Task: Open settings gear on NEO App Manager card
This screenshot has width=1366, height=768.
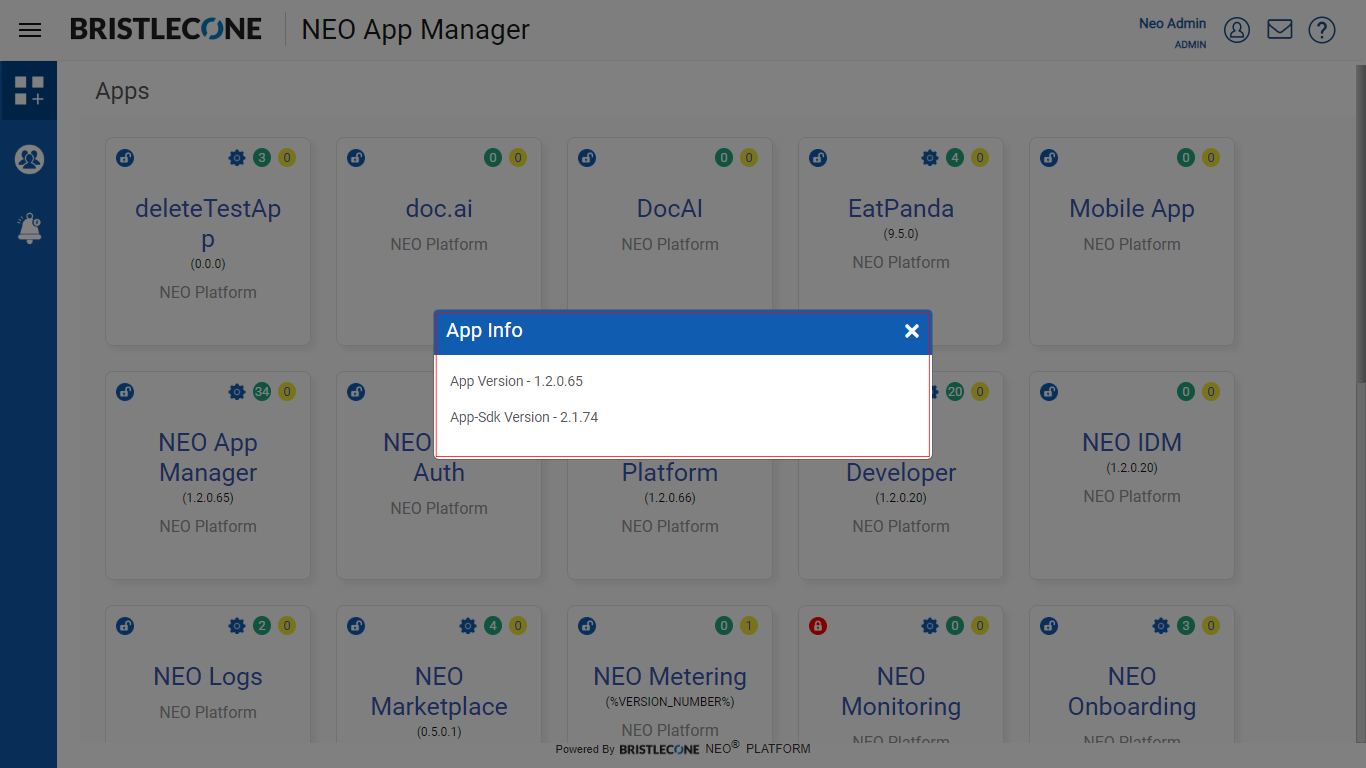Action: click(x=237, y=391)
